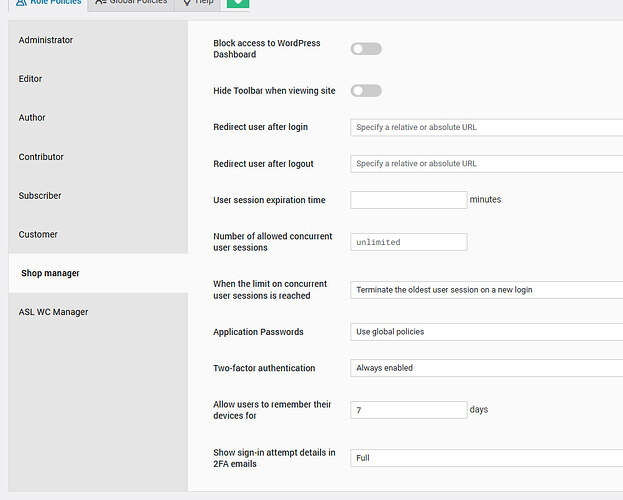Image resolution: width=623 pixels, height=500 pixels.
Task: Click the Redirect user after logout field
Action: click(x=486, y=163)
